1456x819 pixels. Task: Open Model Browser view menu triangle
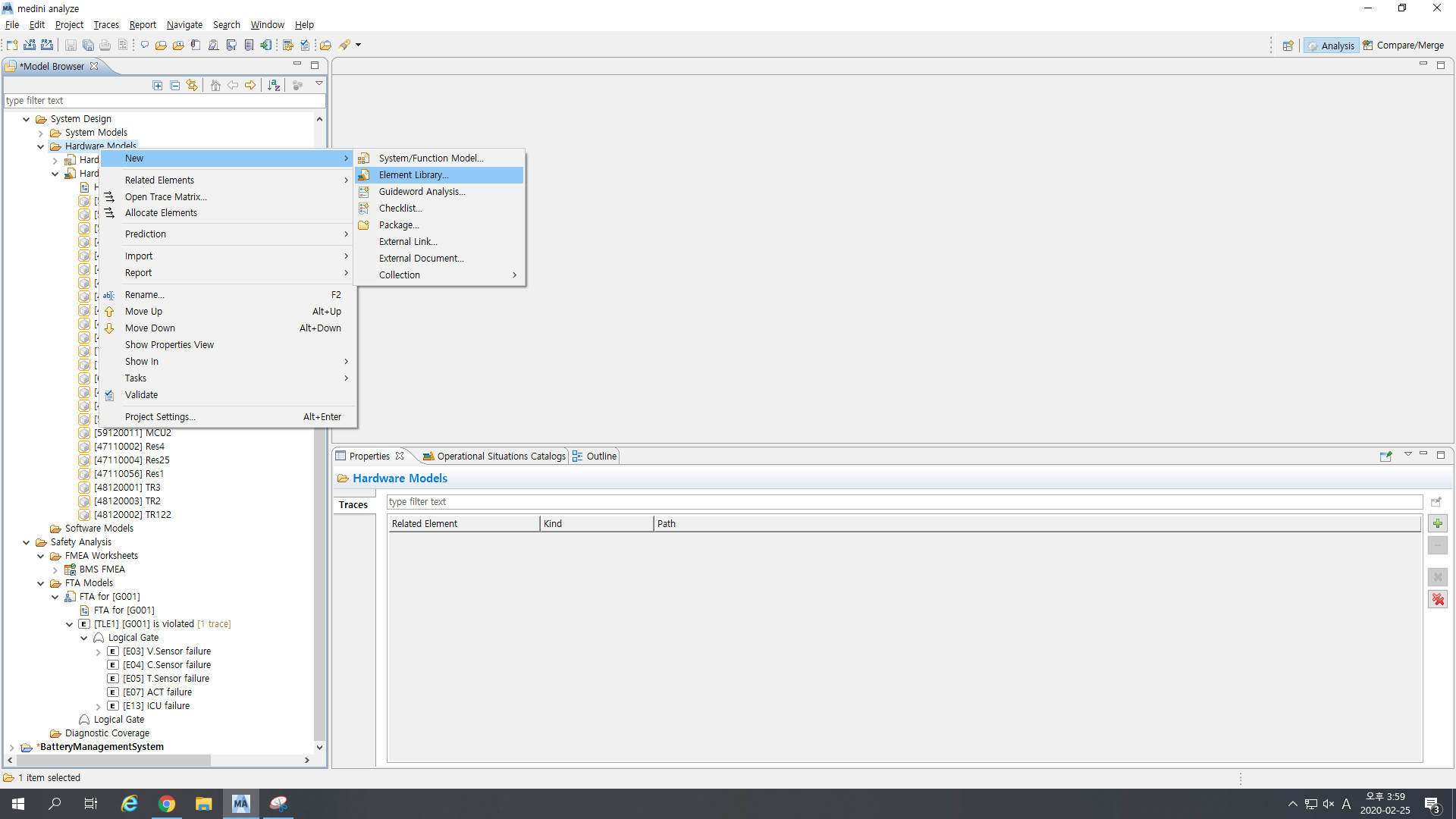pos(319,83)
